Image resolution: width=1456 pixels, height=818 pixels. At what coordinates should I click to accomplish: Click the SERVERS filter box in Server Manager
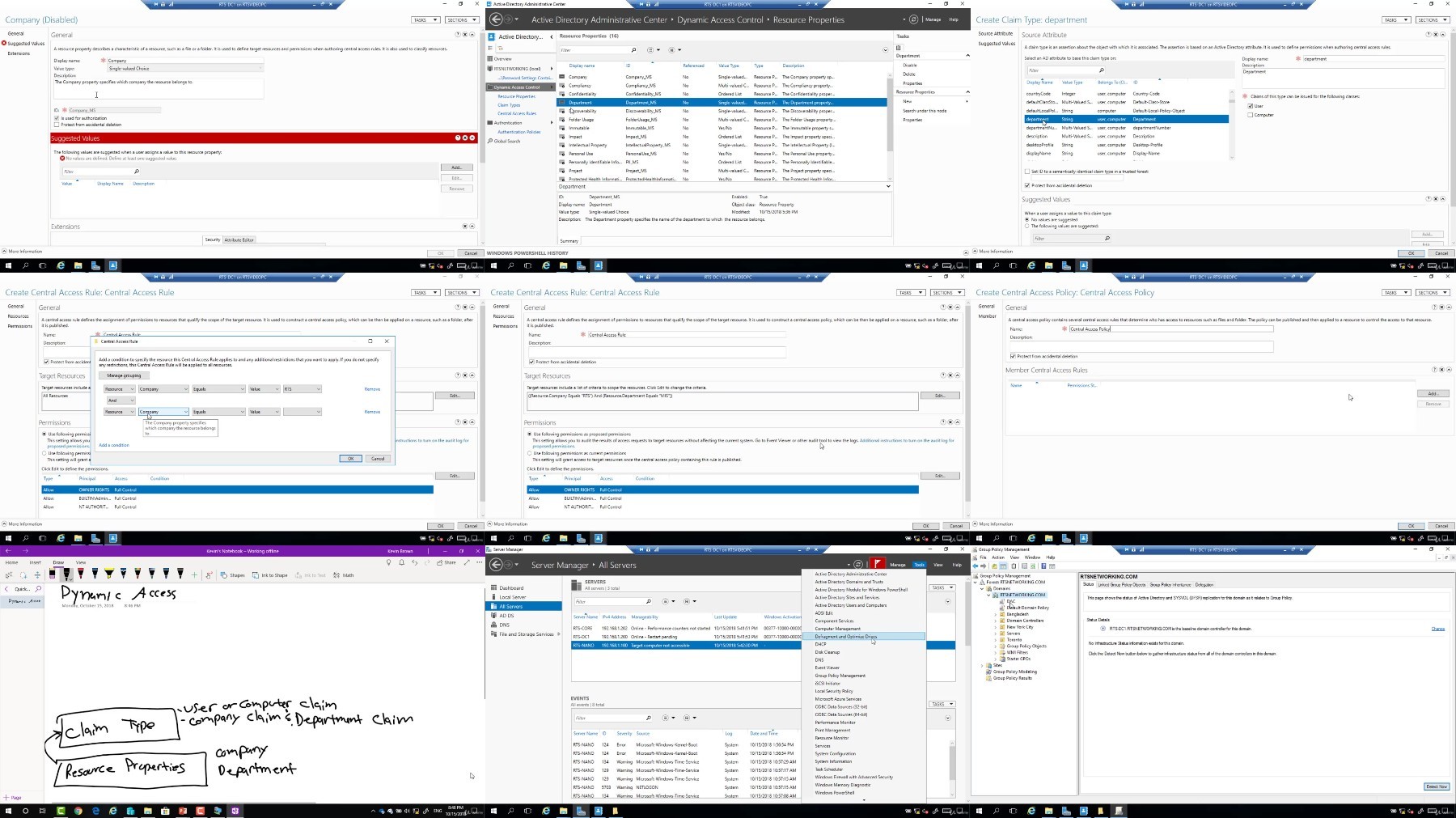coord(612,601)
